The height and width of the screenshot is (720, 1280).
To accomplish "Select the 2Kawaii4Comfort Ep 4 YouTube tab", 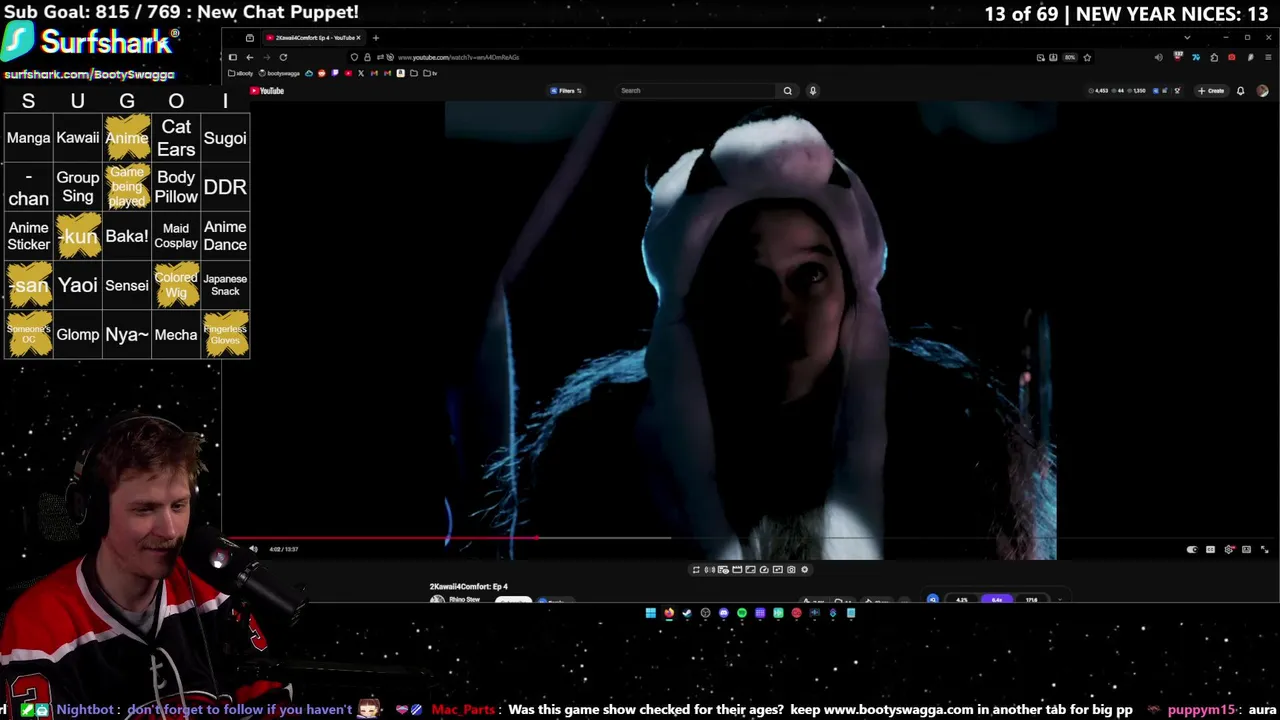I will pos(314,38).
